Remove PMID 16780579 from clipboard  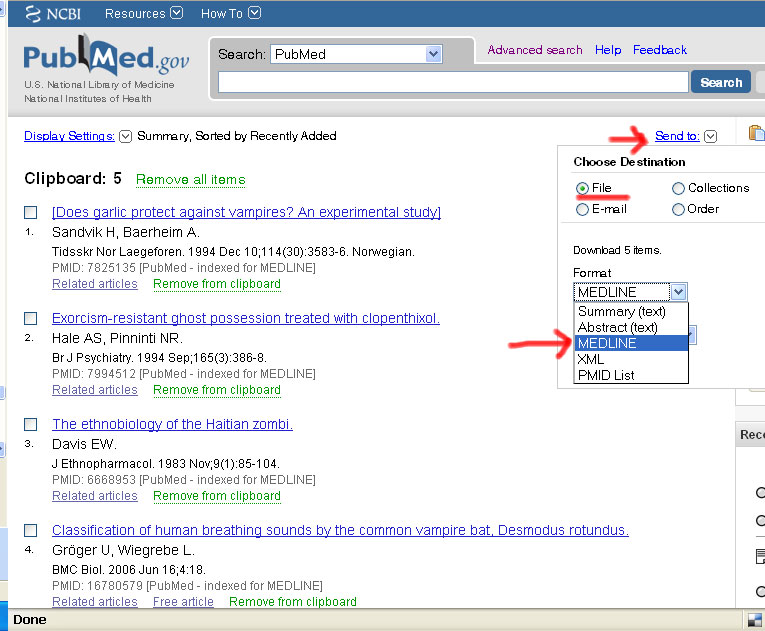pos(293,601)
